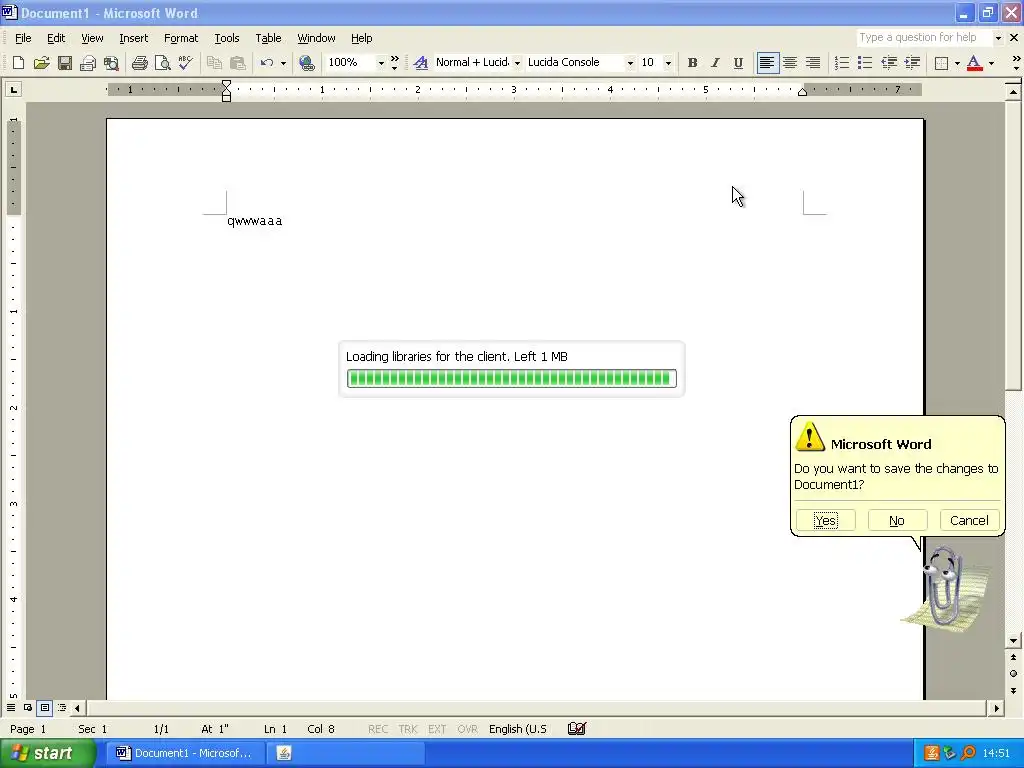
Task: Toggle OVR overtype mode
Action: (467, 729)
